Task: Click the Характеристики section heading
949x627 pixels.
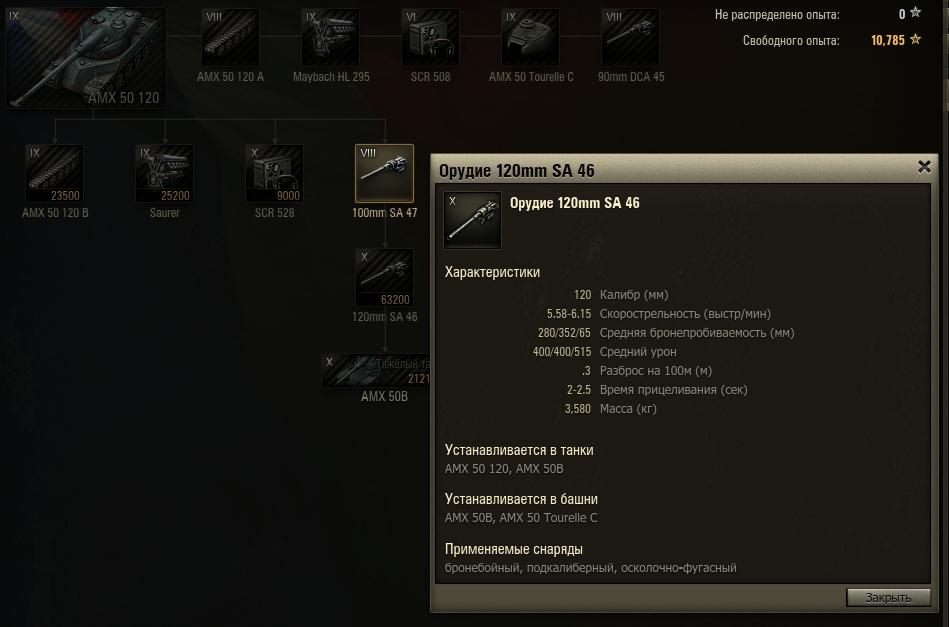Action: tap(492, 272)
